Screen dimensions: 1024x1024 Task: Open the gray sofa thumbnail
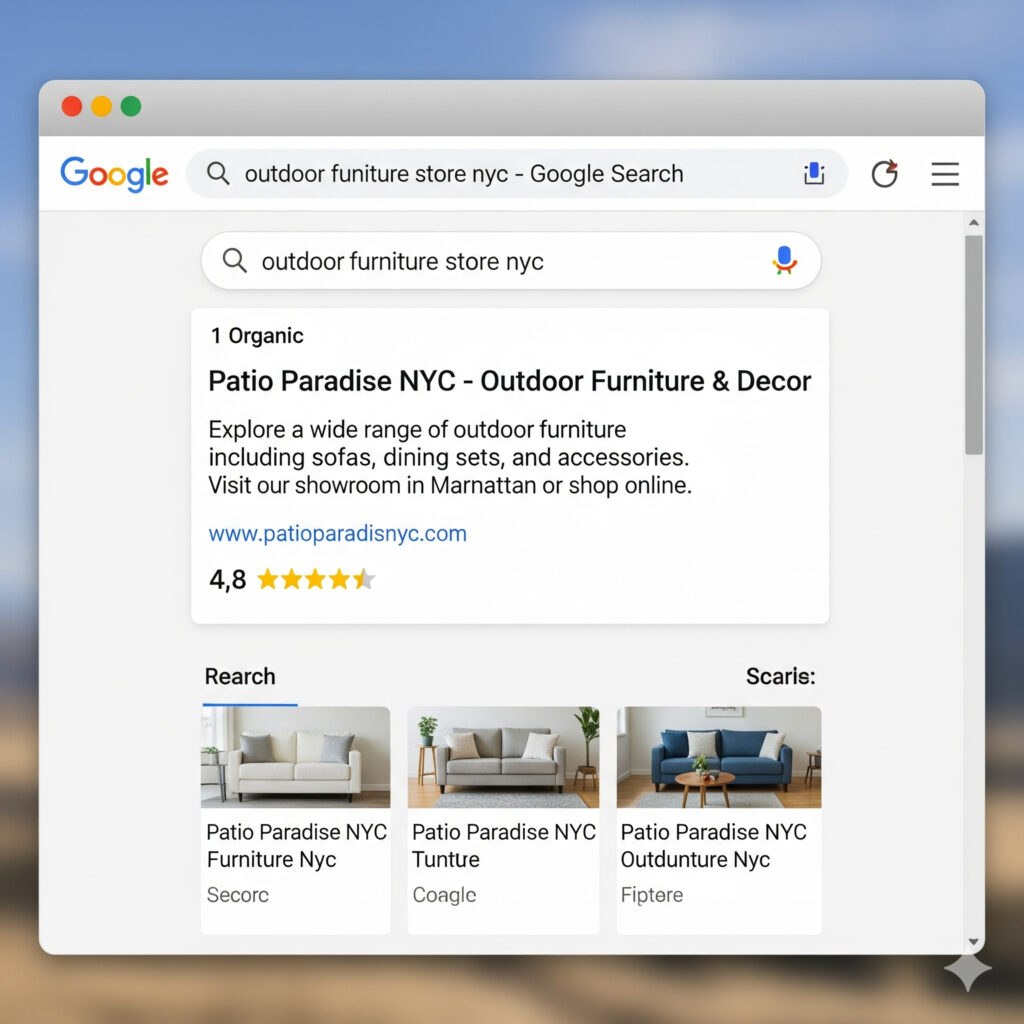pyautogui.click(x=504, y=757)
